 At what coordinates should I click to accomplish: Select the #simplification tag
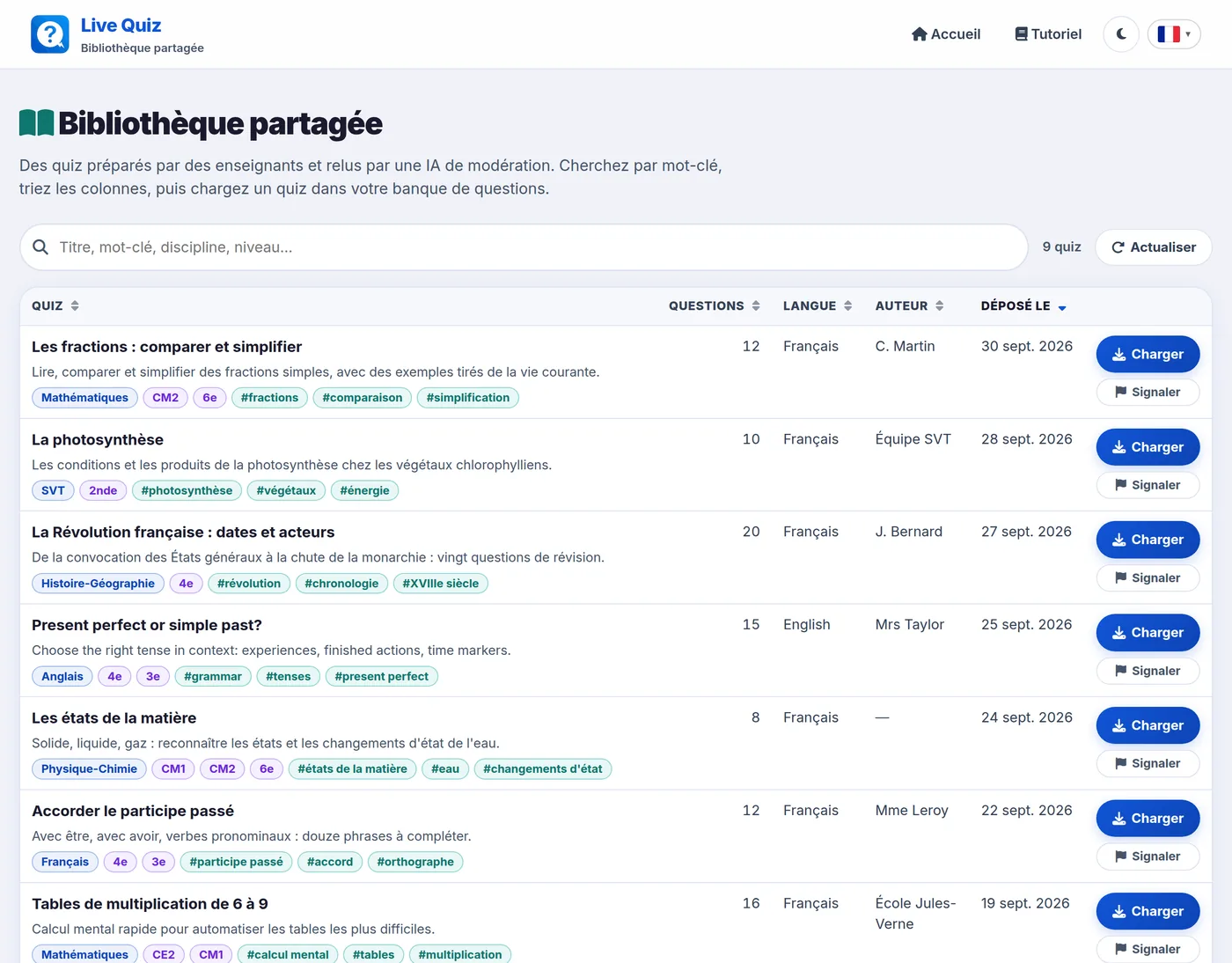pyautogui.click(x=468, y=398)
